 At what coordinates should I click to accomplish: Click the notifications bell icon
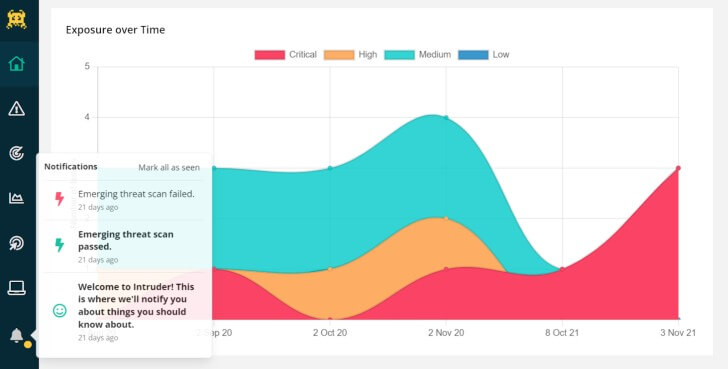tap(17, 335)
